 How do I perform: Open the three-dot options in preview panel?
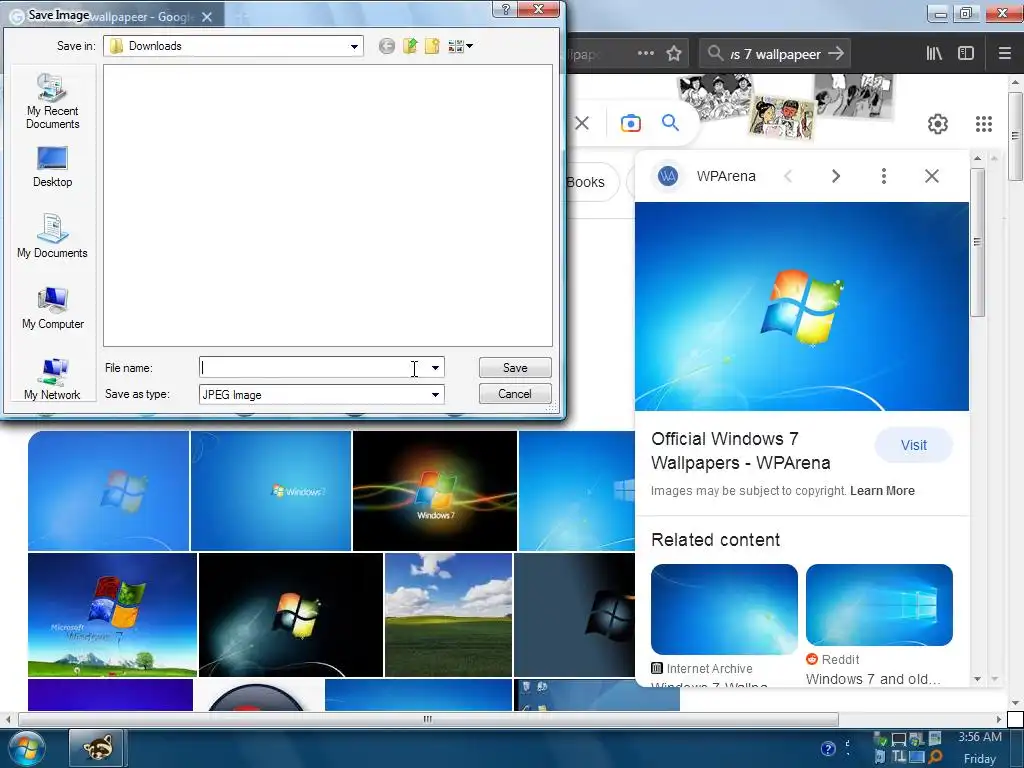pos(884,176)
